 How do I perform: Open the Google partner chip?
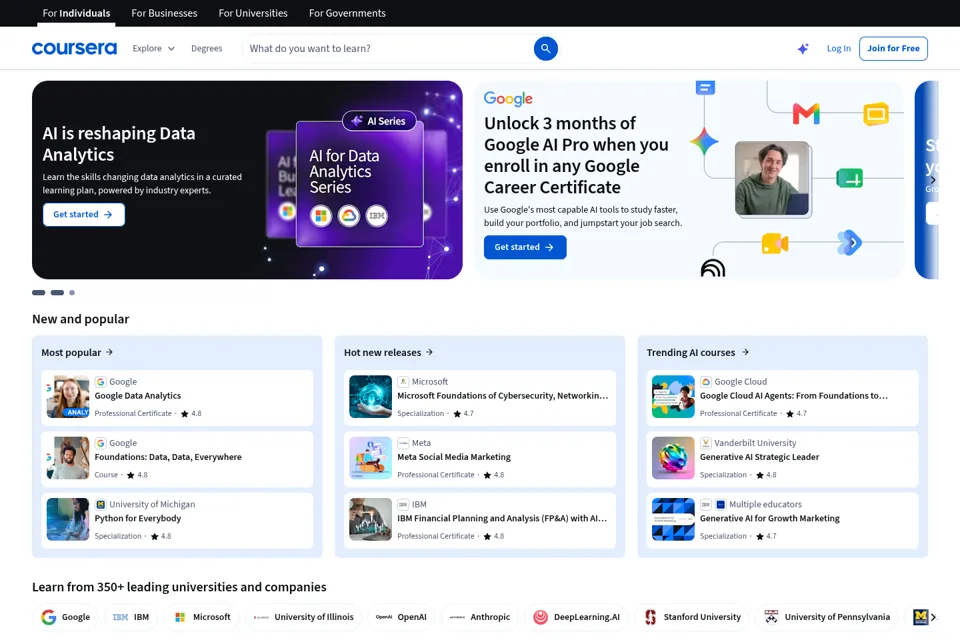pos(66,617)
